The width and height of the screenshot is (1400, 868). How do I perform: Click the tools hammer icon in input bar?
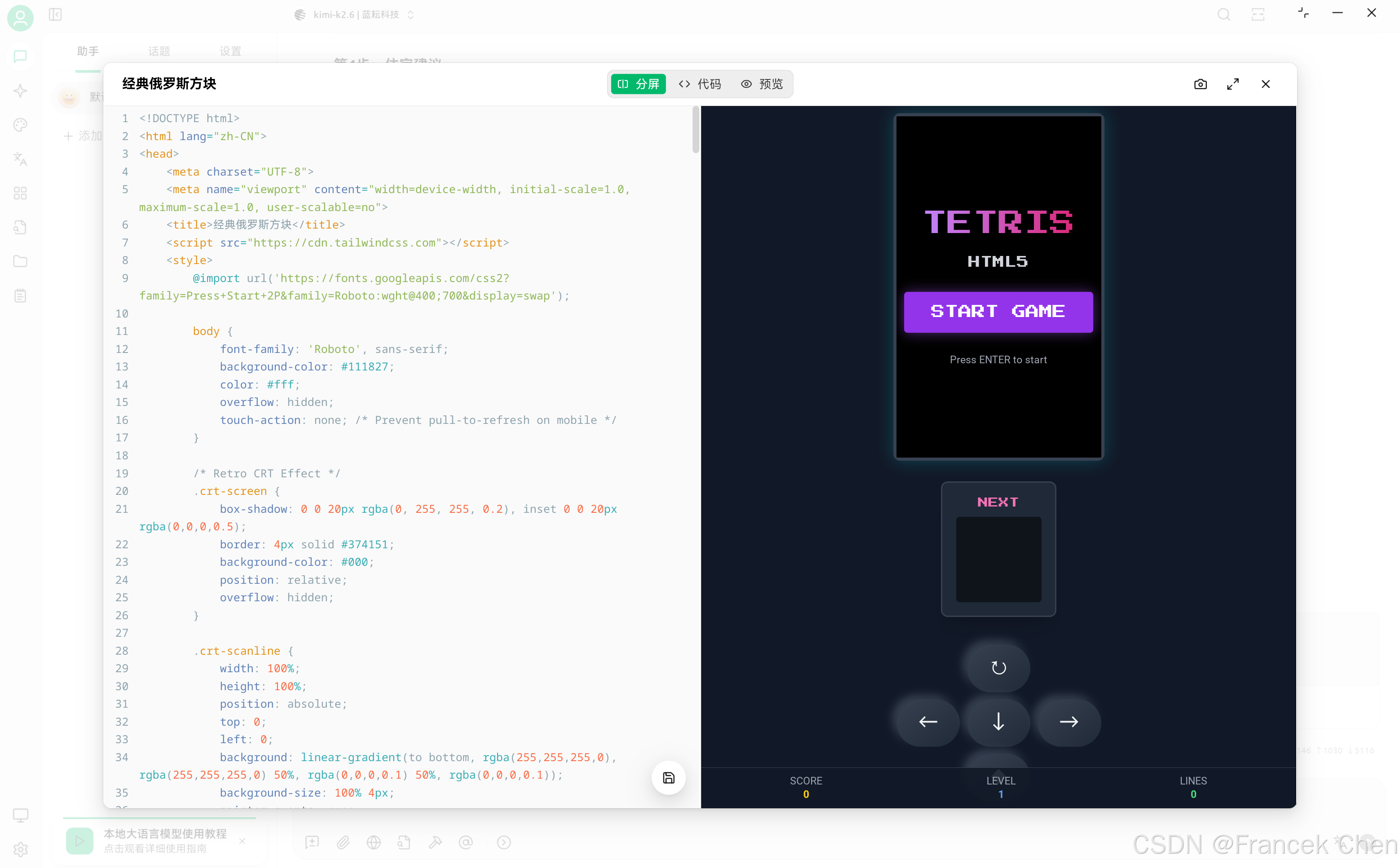pos(435,842)
